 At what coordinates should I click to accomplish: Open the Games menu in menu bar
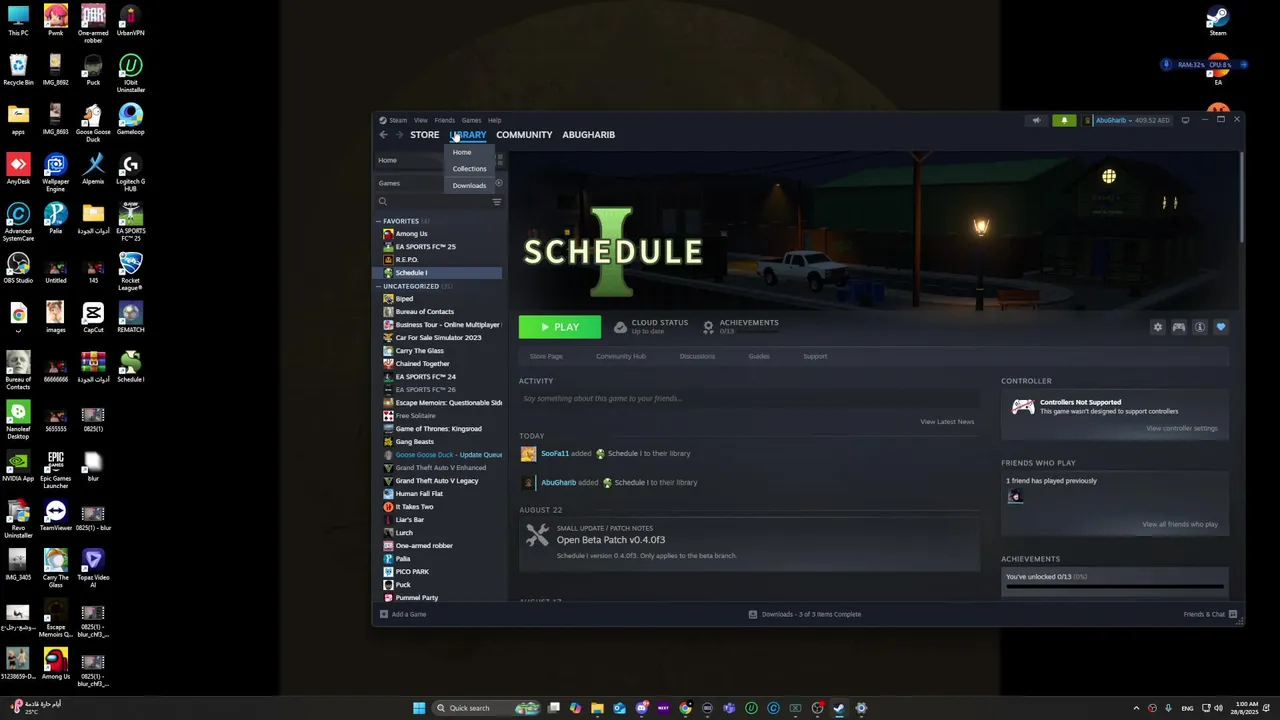pos(471,120)
